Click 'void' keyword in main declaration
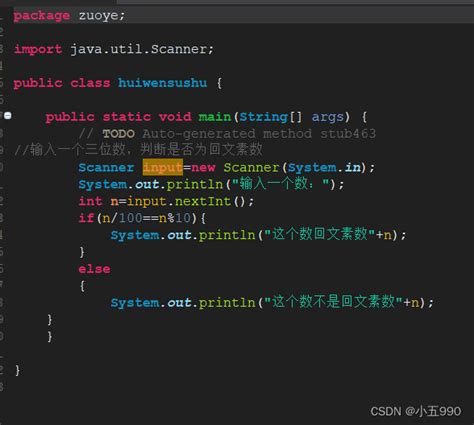 [175, 117]
